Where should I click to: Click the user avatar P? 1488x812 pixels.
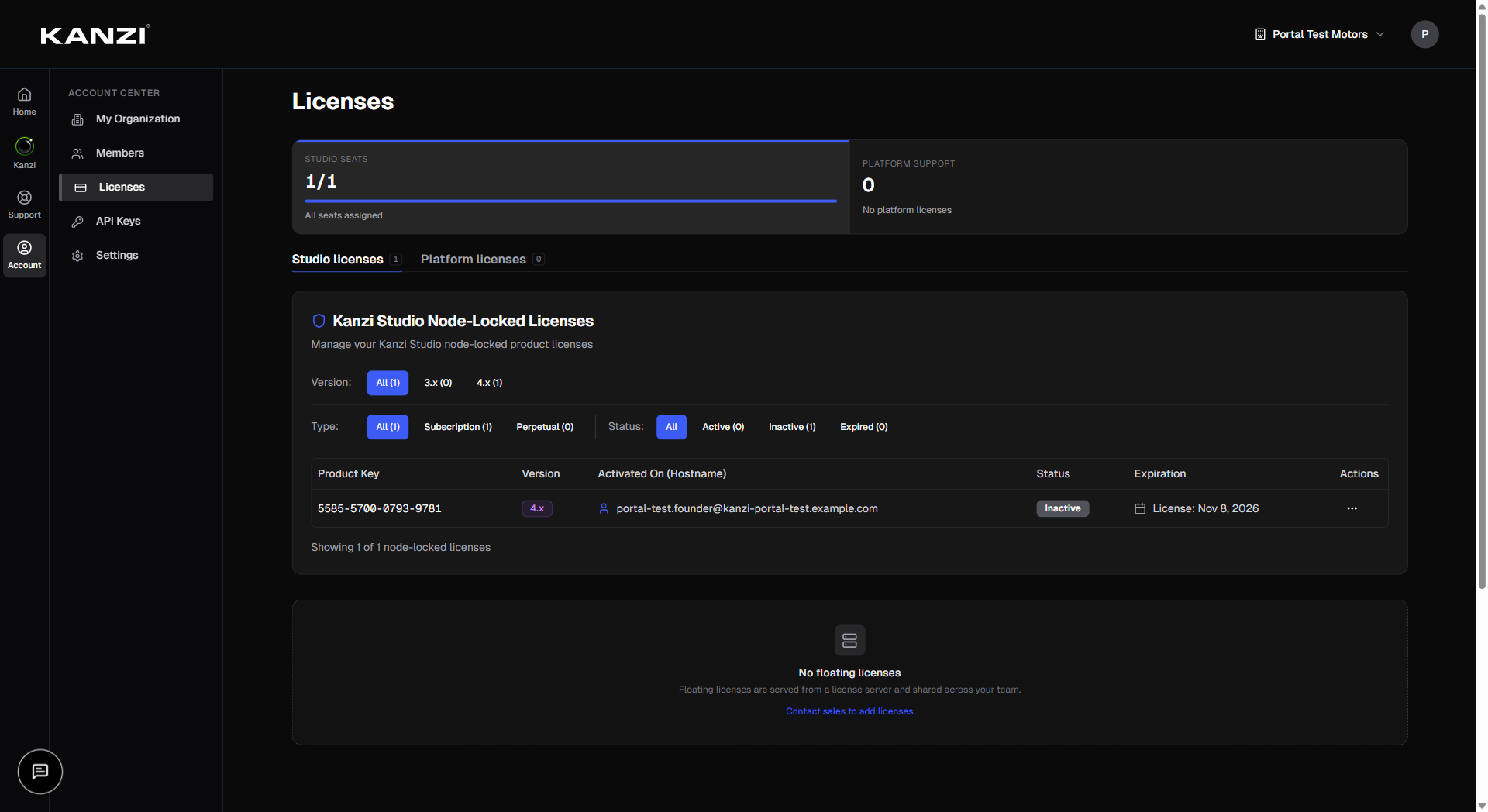point(1424,34)
